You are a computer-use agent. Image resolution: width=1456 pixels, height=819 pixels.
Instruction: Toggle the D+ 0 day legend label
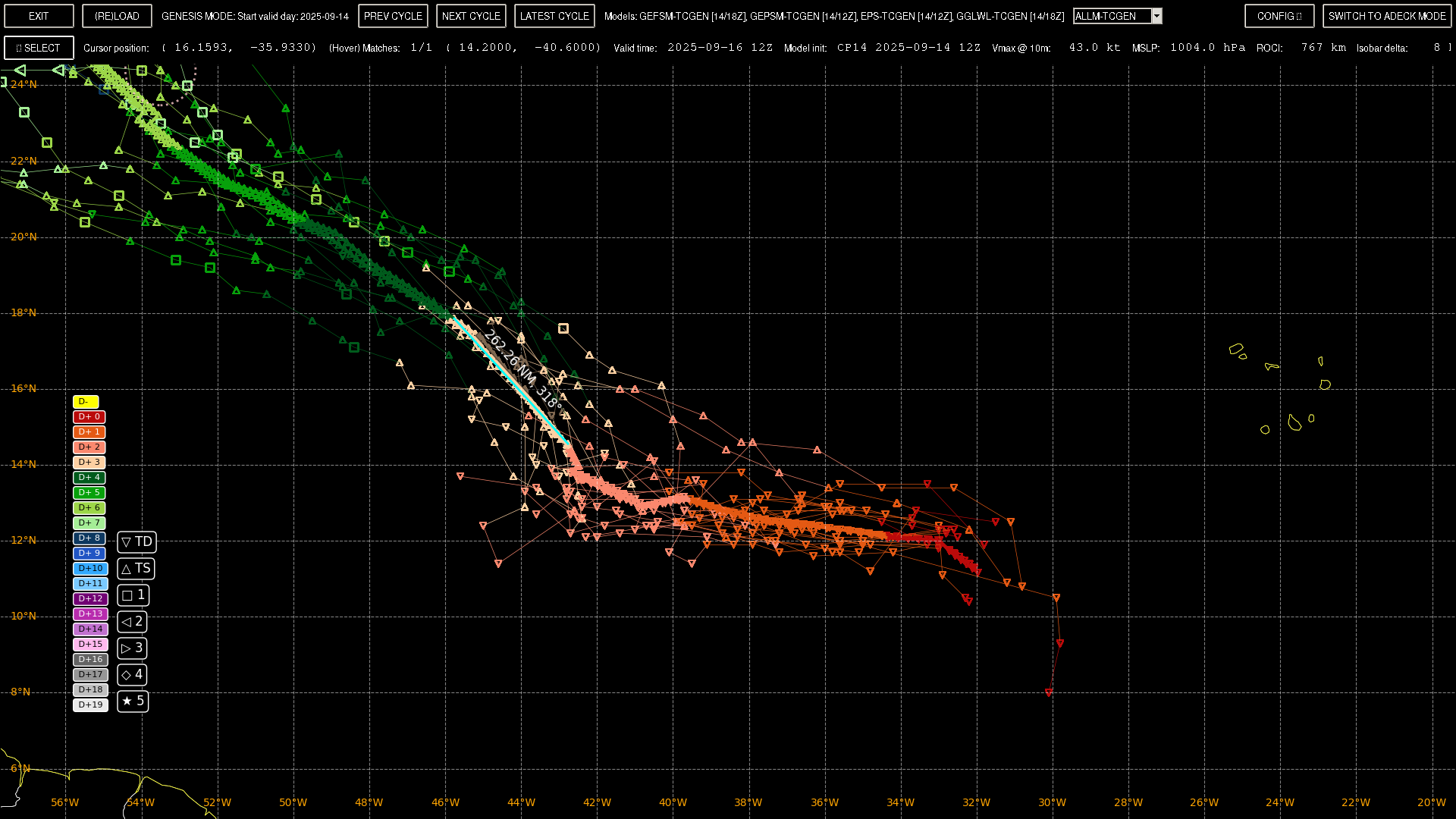89,417
